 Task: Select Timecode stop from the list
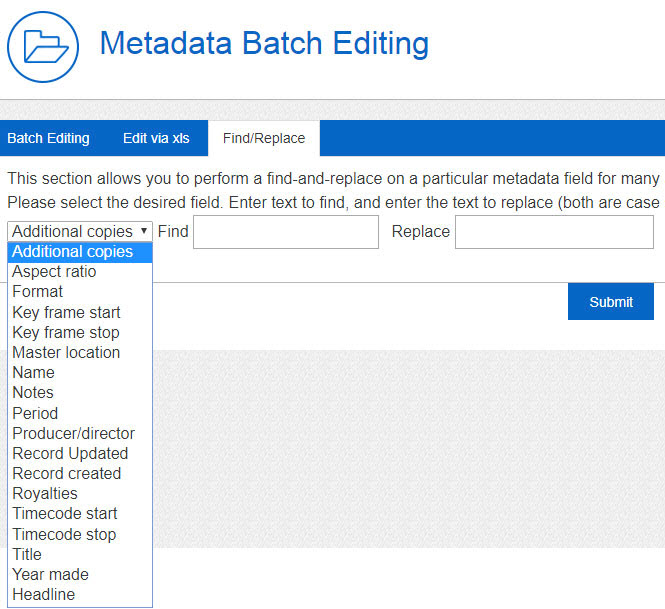64,534
